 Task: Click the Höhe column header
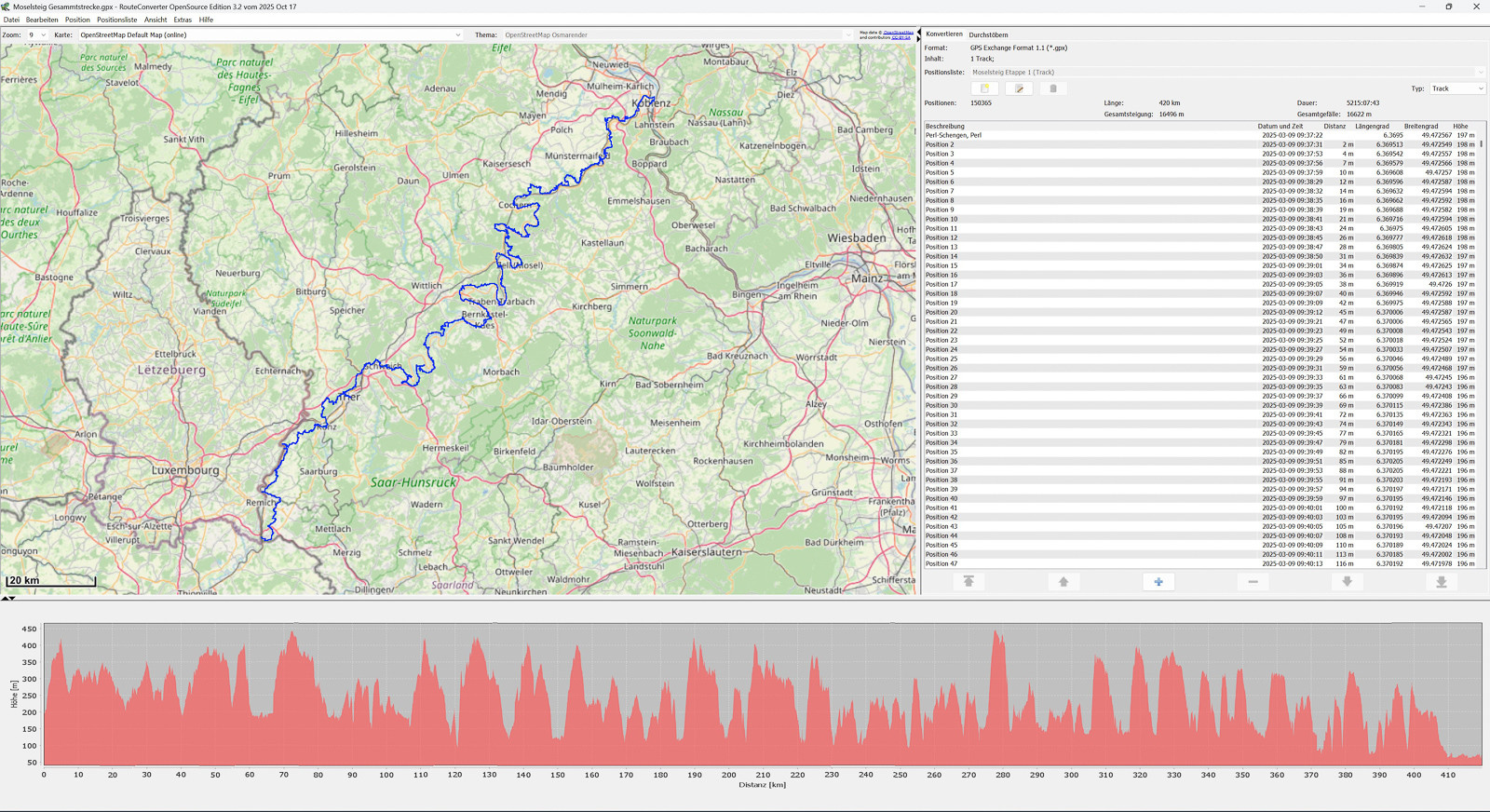coord(1460,126)
